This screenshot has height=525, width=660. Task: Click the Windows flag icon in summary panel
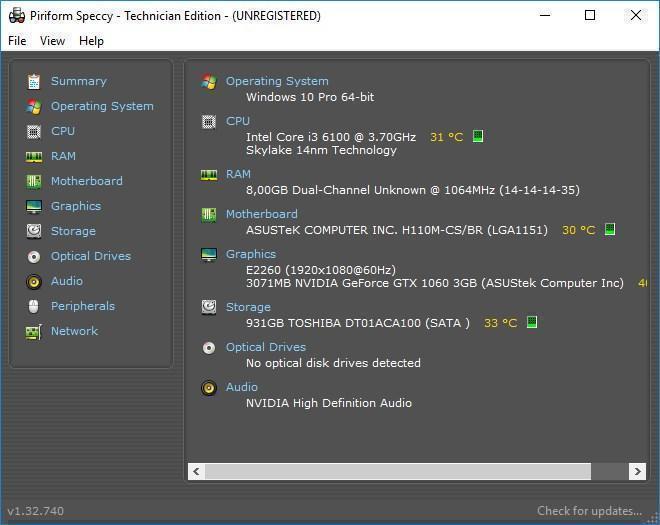point(209,81)
